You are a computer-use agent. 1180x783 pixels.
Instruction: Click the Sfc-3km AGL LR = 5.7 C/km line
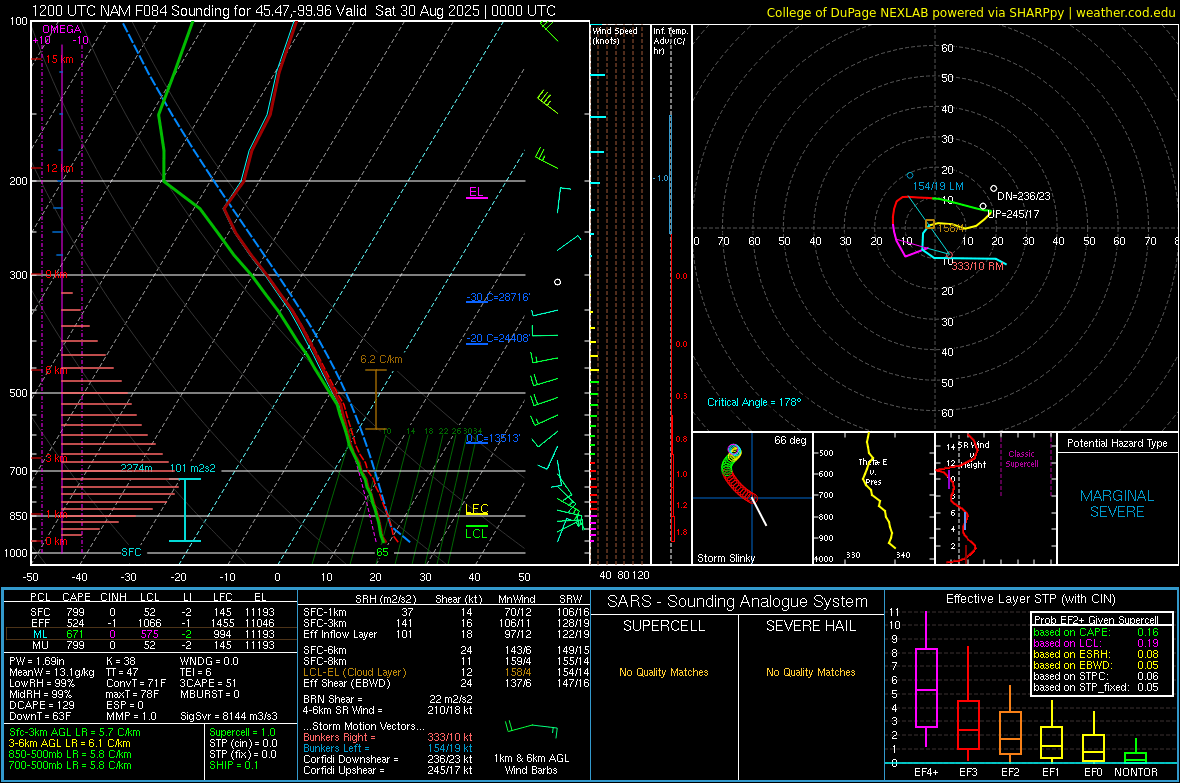click(x=75, y=732)
